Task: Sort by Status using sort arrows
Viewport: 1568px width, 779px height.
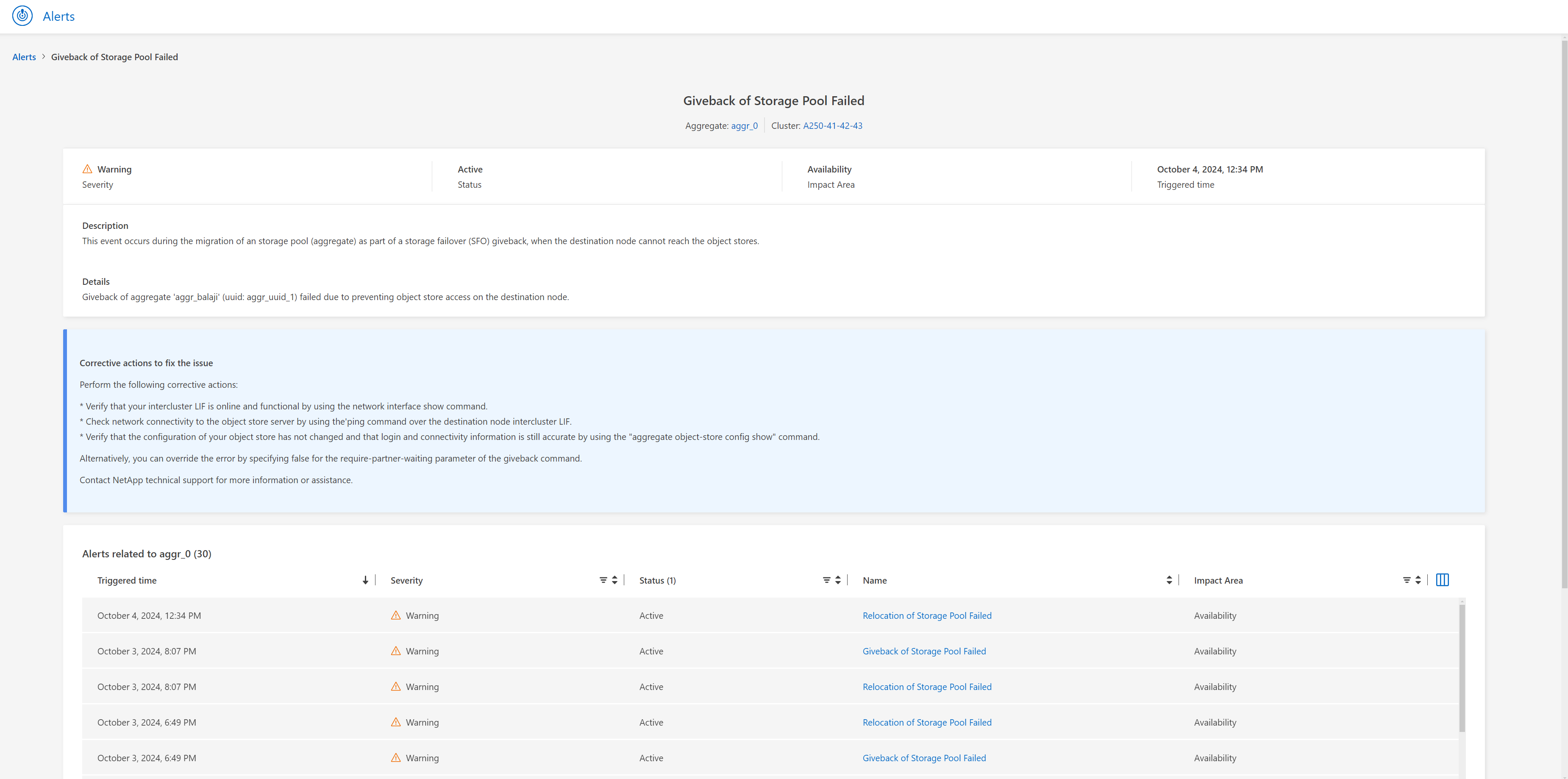Action: click(x=838, y=580)
